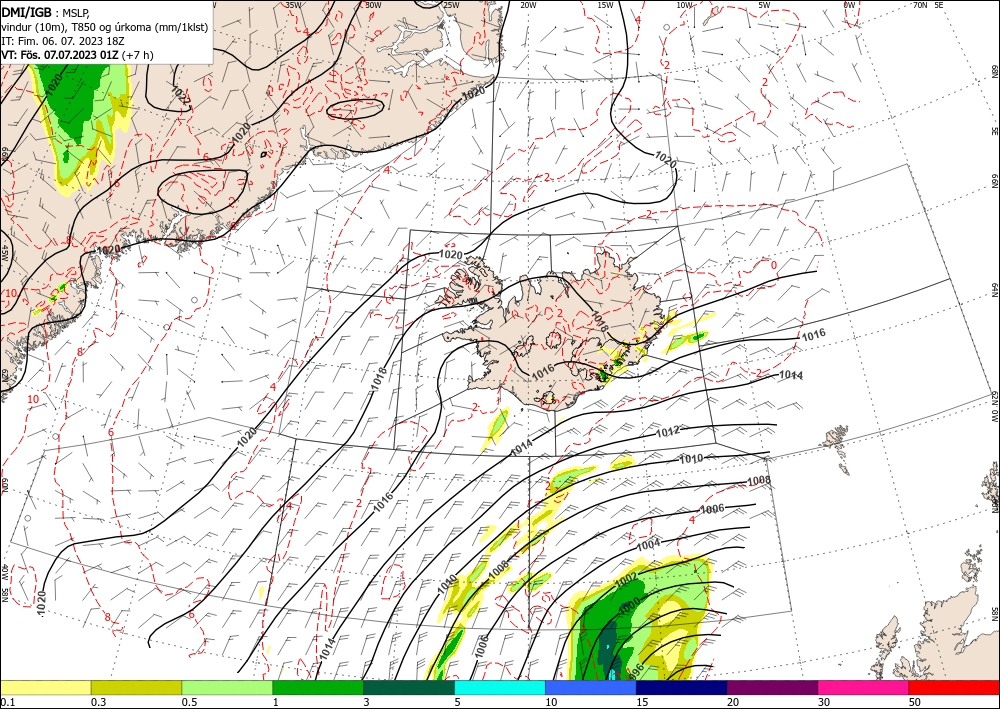Click the 'IT: Fim. 06. 07. 2023 18Z' line
1000x709 pixels.
[62, 41]
